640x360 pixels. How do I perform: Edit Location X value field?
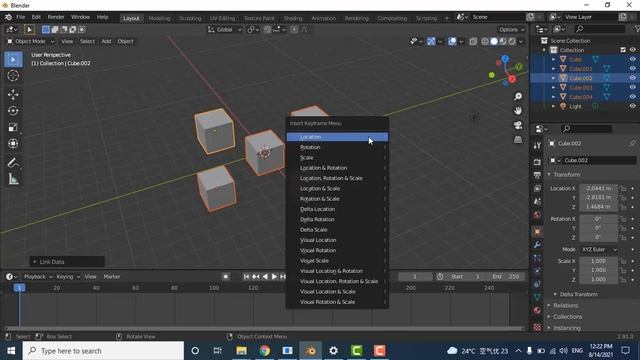598,189
